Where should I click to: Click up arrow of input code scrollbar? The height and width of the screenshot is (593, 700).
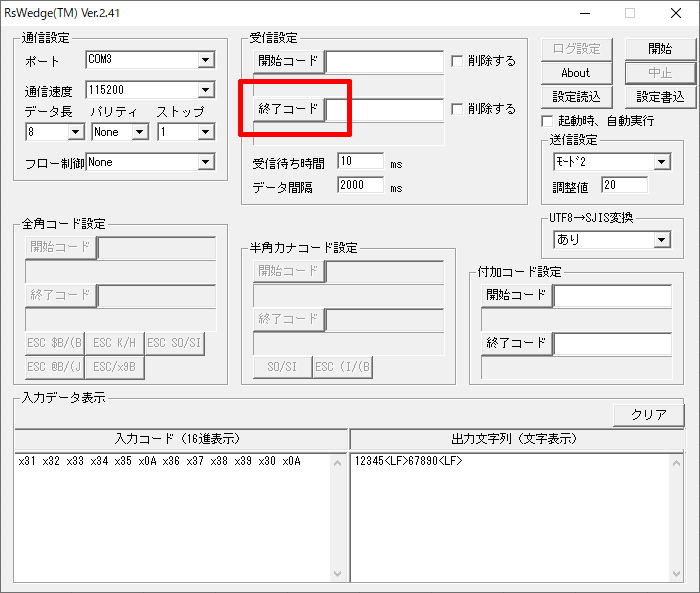click(338, 463)
